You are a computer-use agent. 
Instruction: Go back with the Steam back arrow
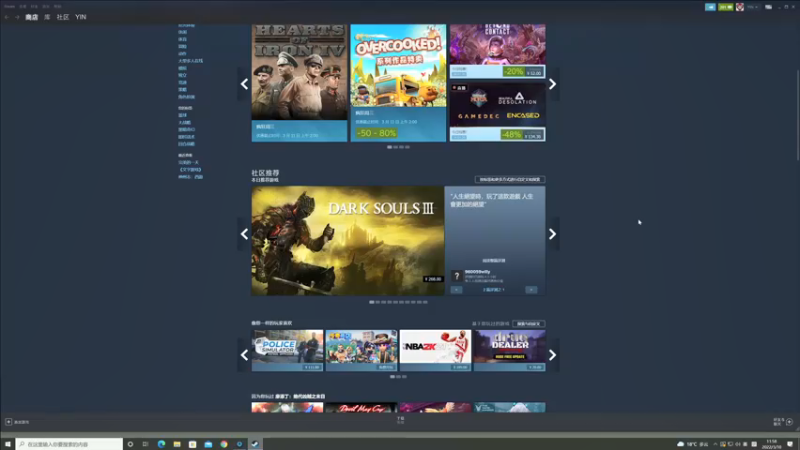point(7,17)
